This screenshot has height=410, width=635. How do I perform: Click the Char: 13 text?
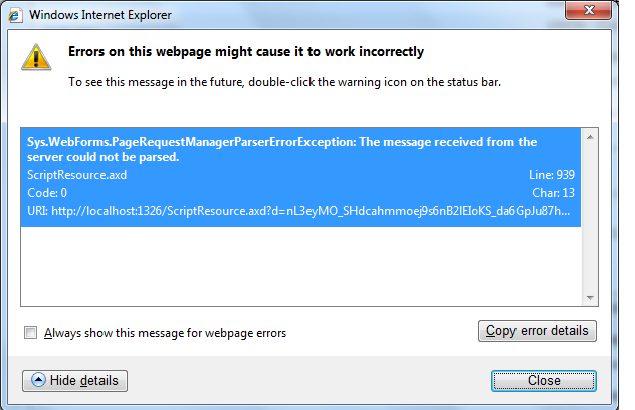point(553,193)
